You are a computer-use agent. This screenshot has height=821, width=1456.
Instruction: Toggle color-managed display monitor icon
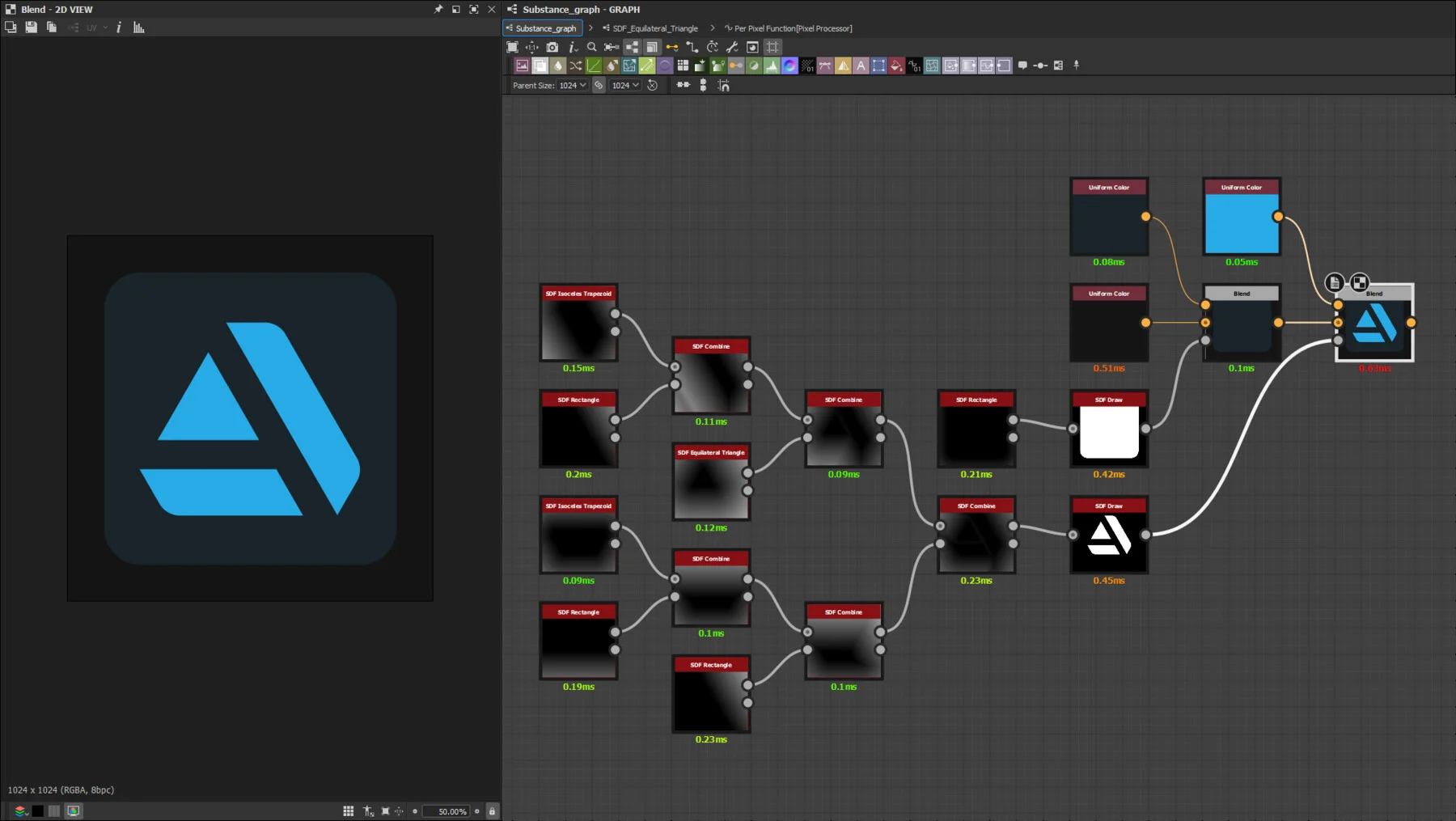tap(74, 810)
